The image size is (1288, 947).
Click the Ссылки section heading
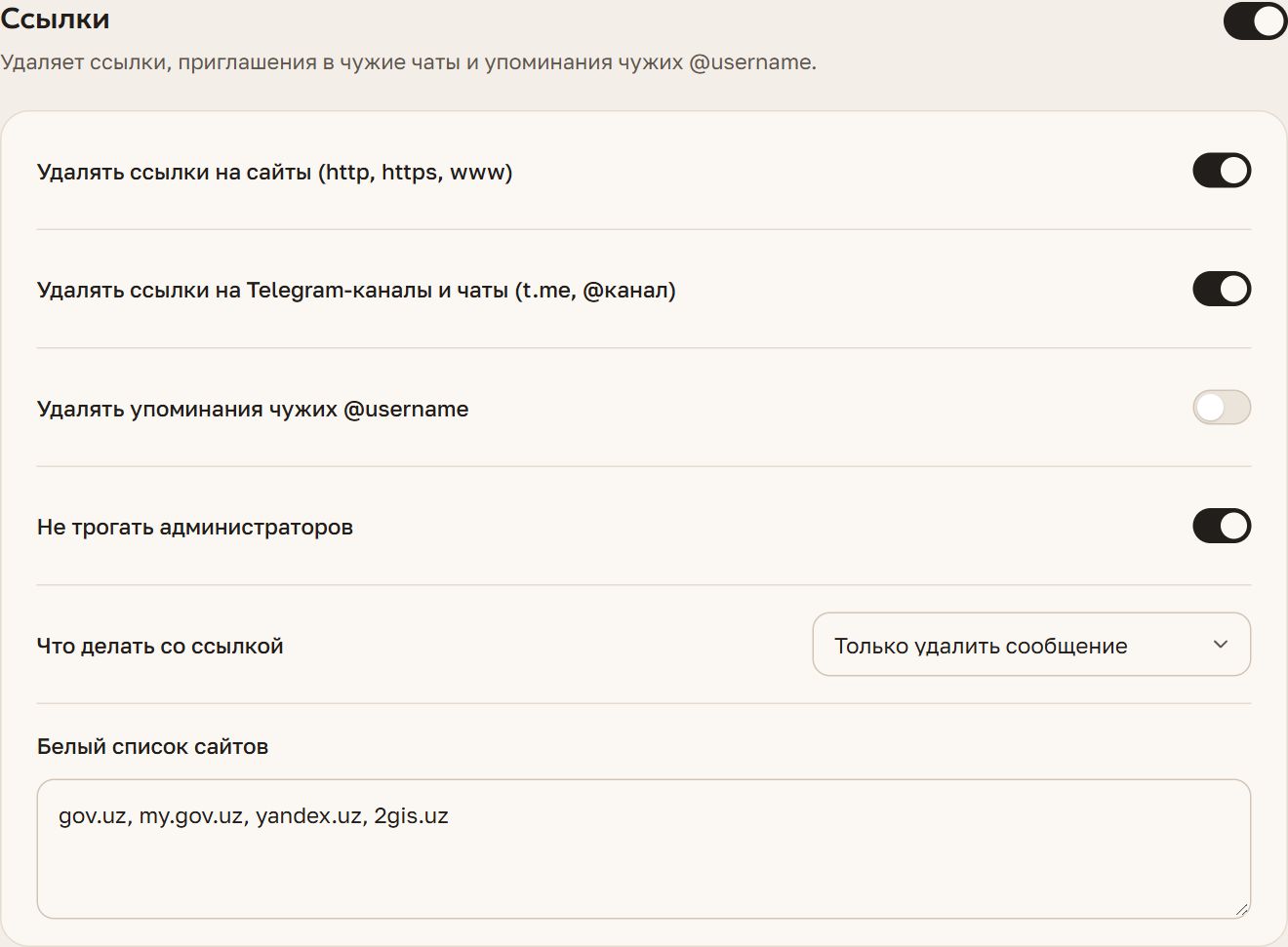(x=56, y=20)
